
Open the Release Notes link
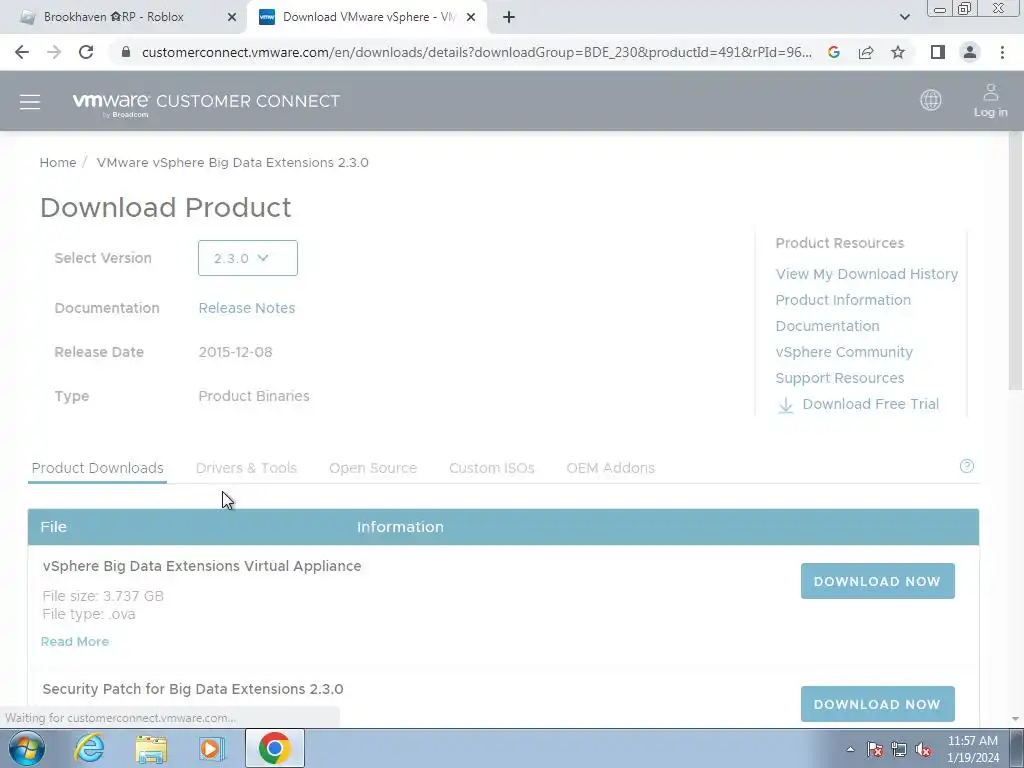[x=247, y=308]
